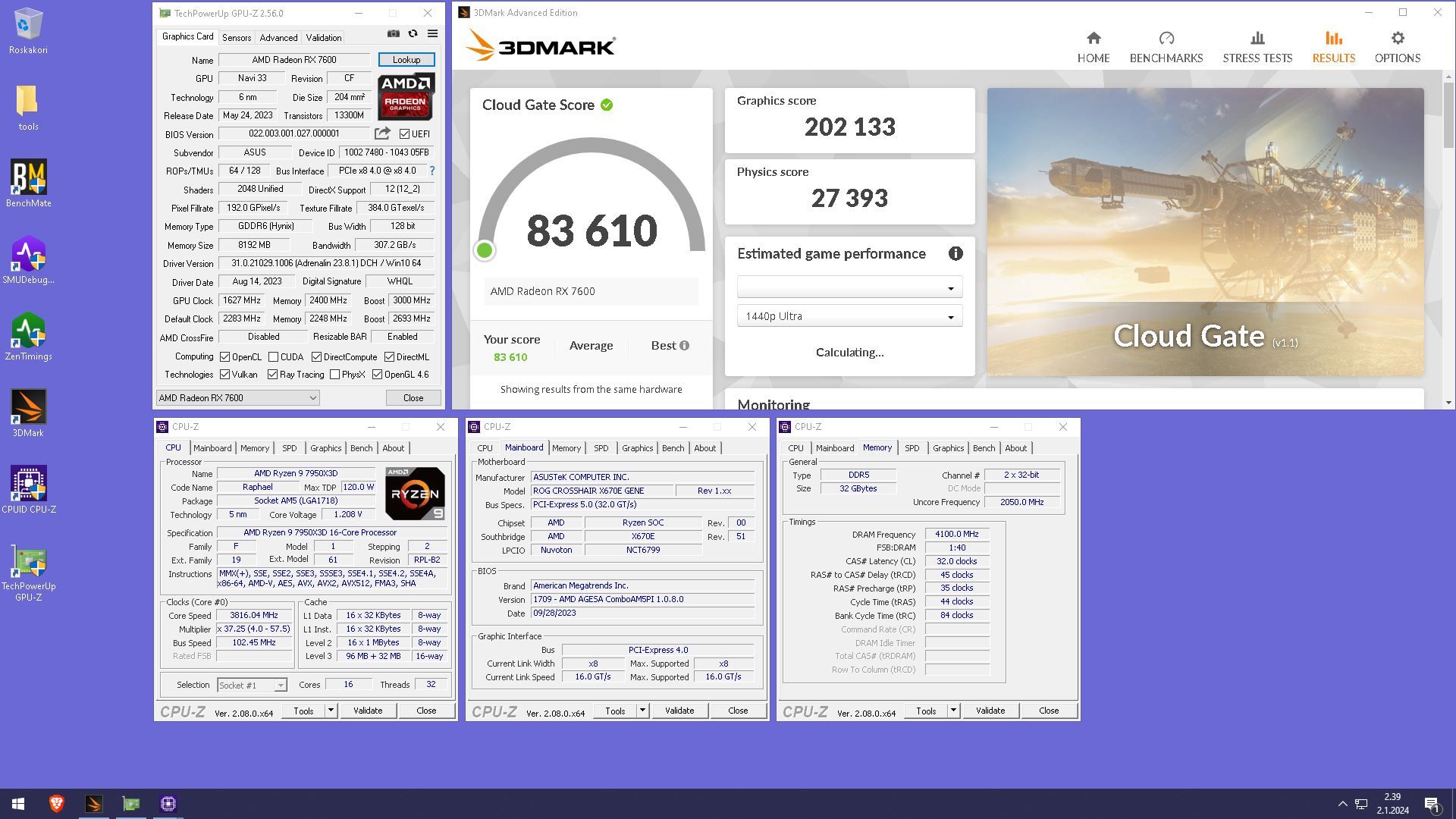
Task: Click Bus Interface question mark in GPU-Z
Action: pos(432,171)
